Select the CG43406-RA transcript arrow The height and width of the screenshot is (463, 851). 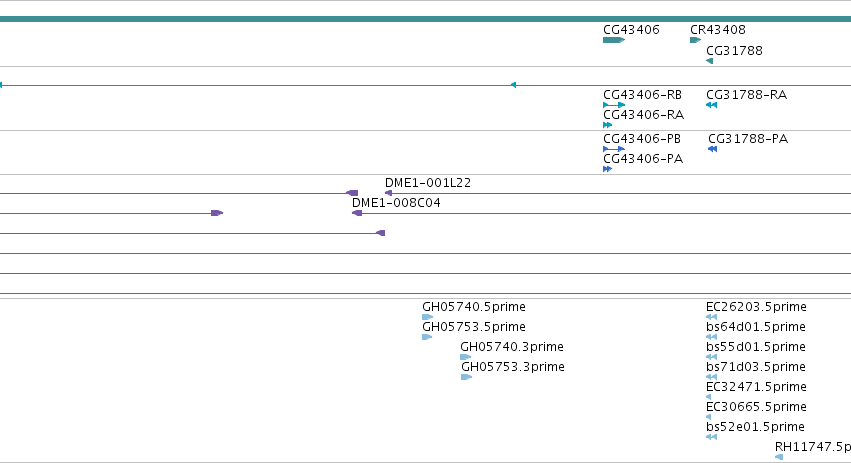pyautogui.click(x=607, y=125)
